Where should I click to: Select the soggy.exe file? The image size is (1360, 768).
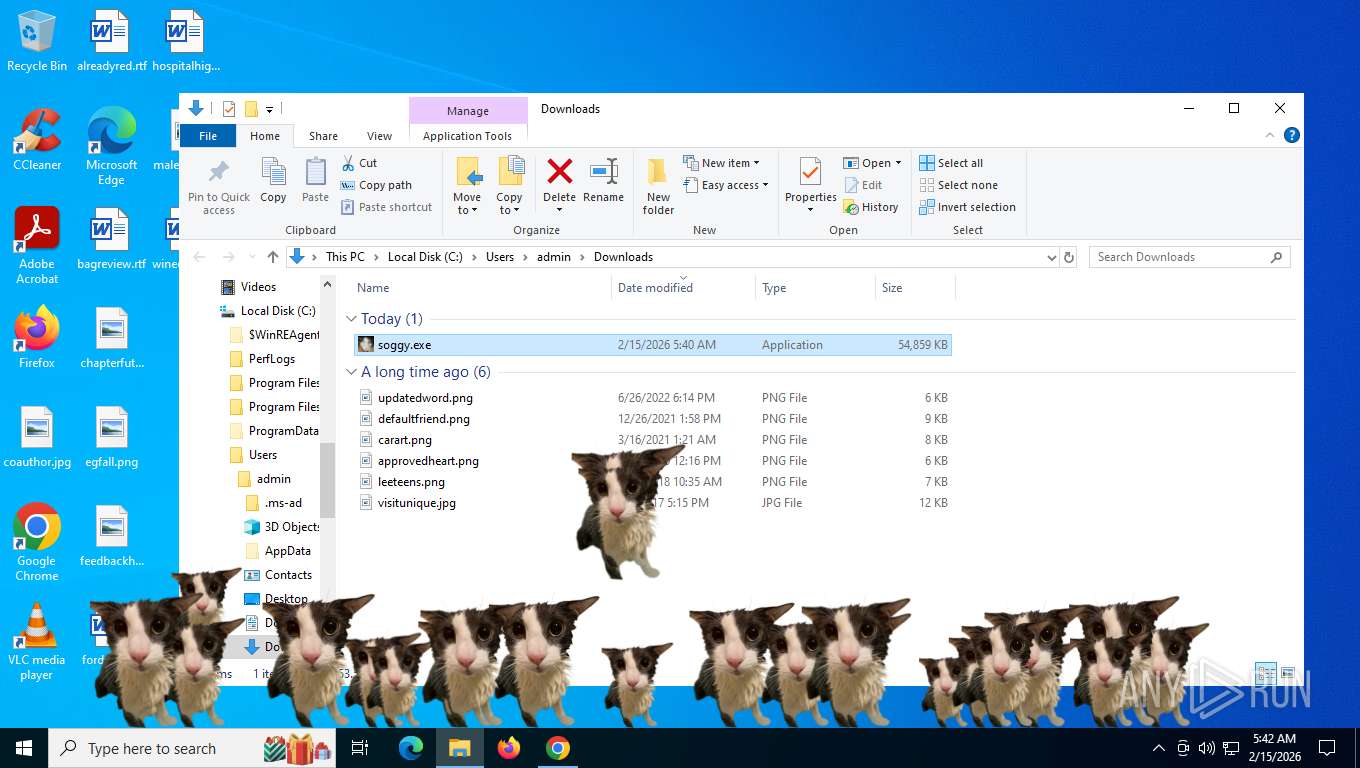653,345
